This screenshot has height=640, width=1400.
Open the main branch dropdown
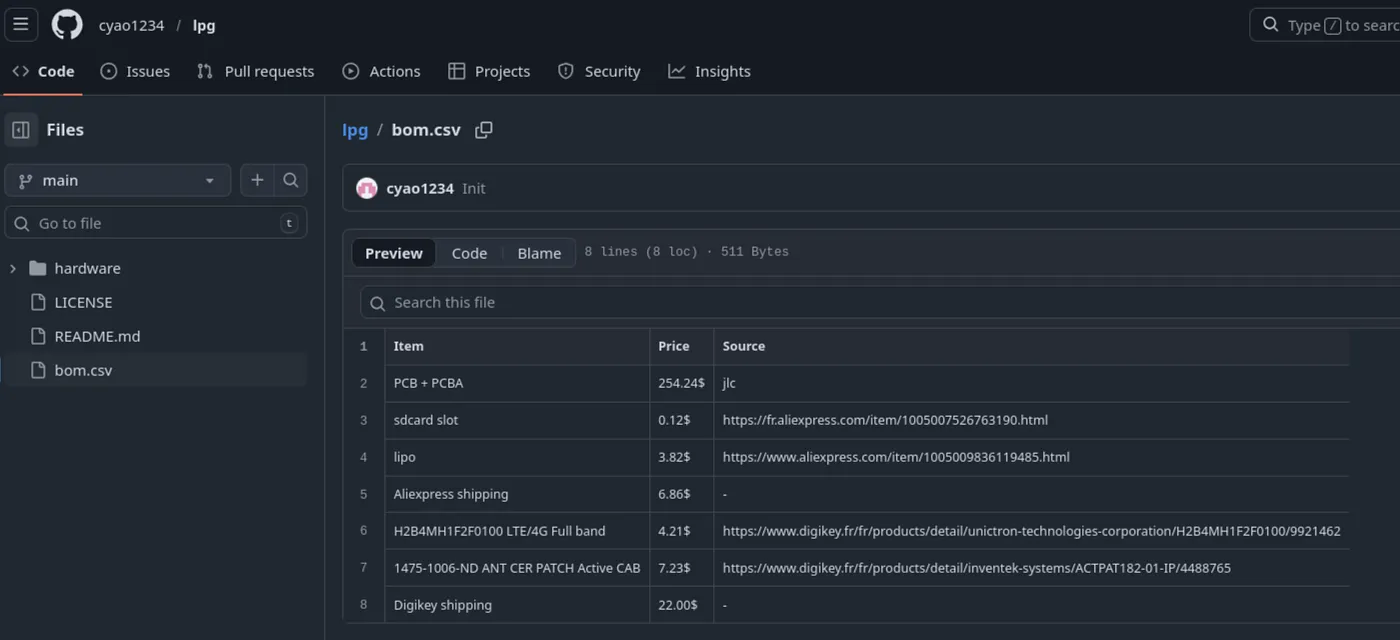click(117, 180)
